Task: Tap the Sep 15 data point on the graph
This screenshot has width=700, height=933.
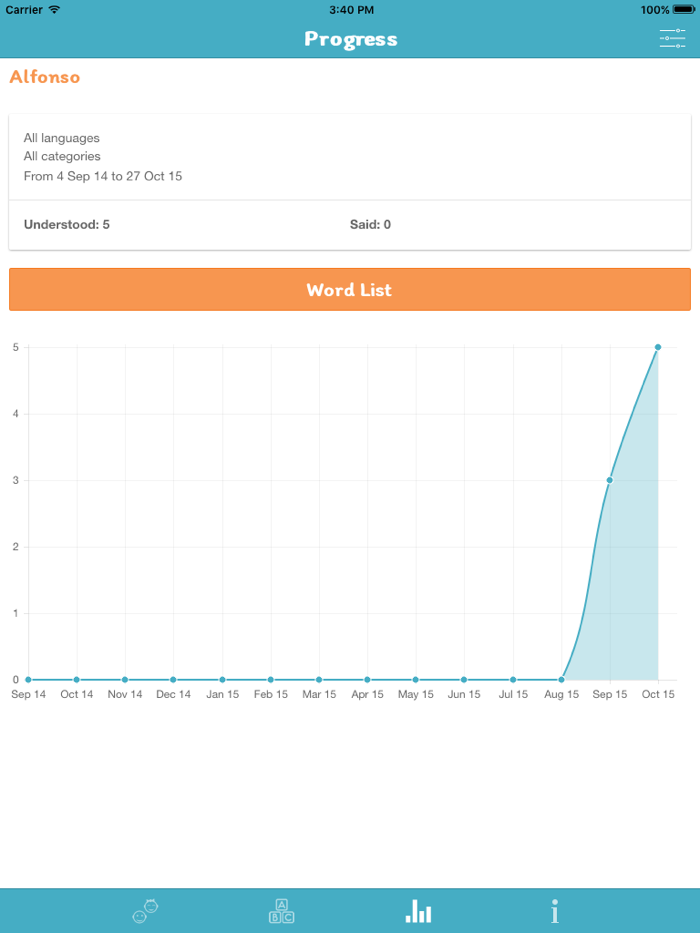Action: pos(609,480)
